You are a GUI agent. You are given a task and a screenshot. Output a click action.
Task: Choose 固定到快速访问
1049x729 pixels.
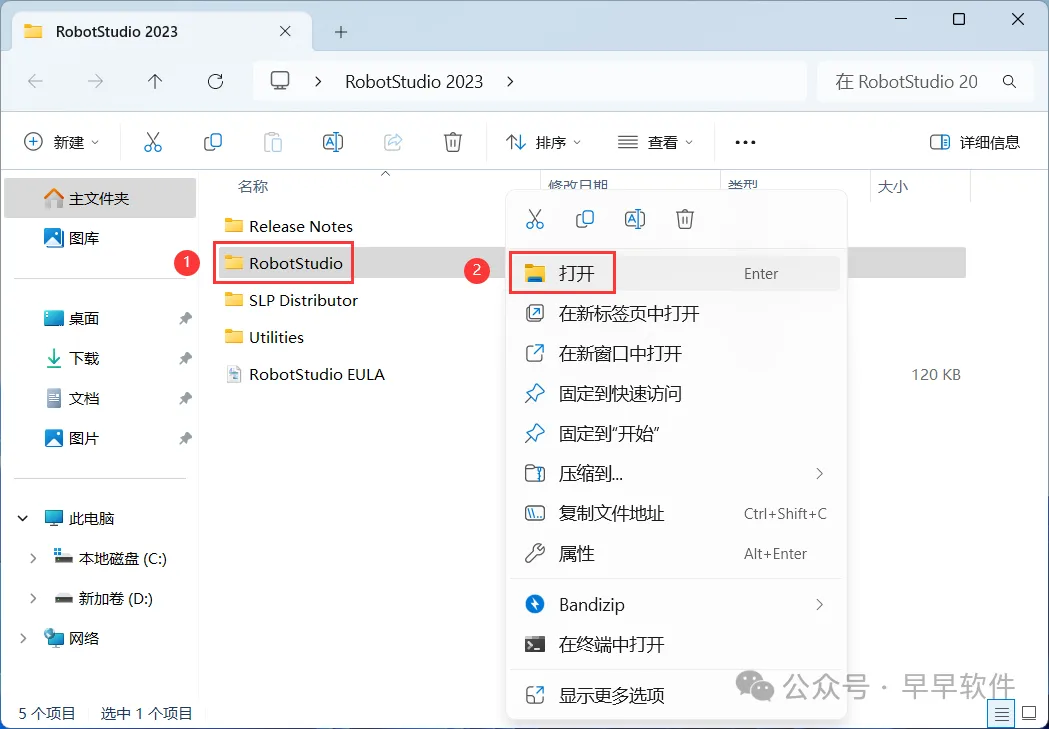click(x=674, y=394)
